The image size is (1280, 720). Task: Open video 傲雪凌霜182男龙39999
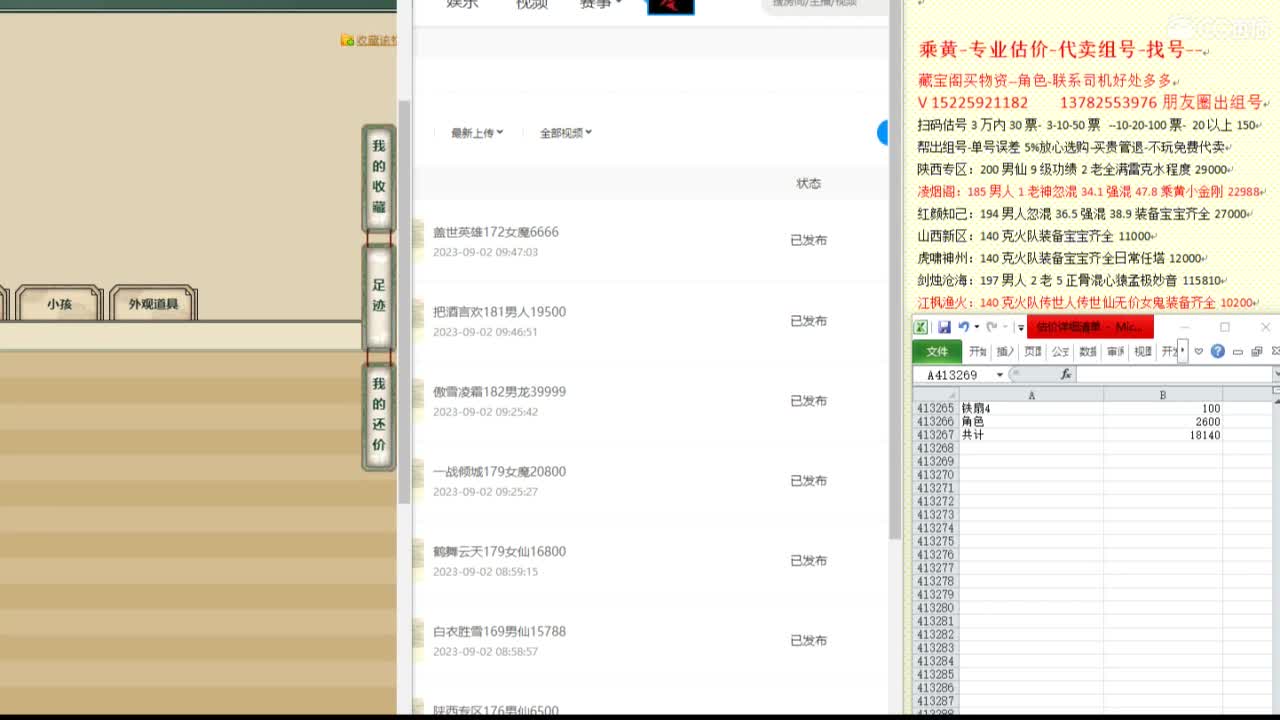pyautogui.click(x=499, y=392)
